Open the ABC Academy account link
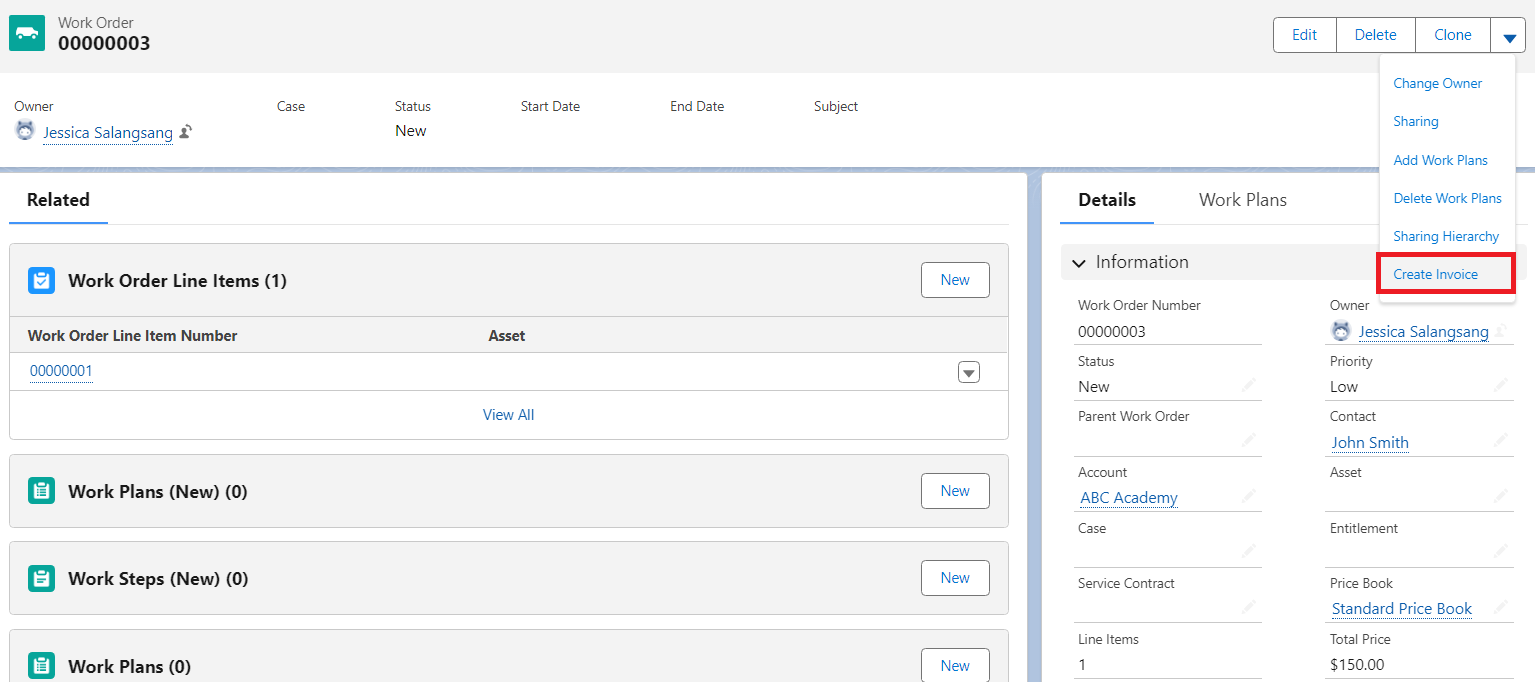This screenshot has width=1535, height=682. pyautogui.click(x=1128, y=498)
